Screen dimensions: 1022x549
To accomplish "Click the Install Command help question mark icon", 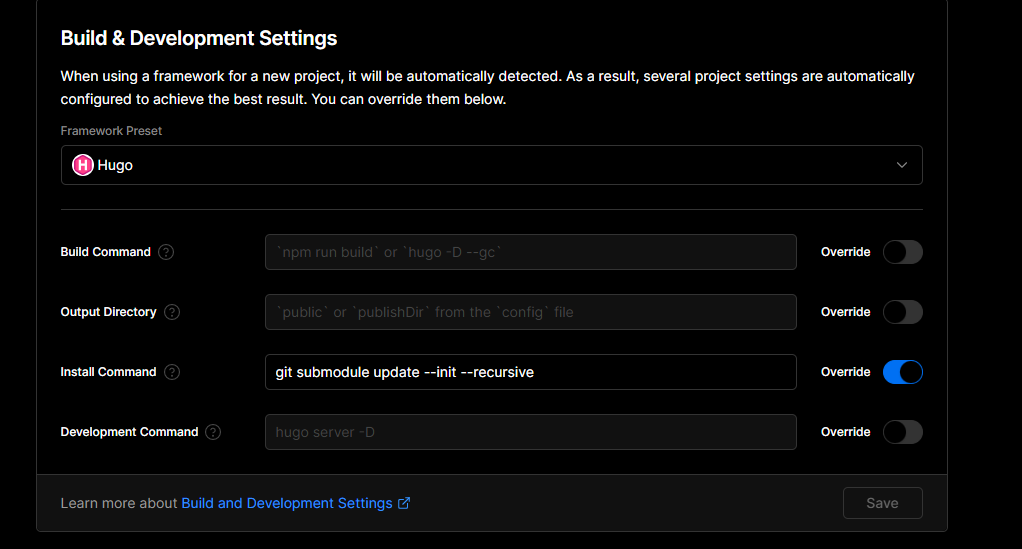I will pos(172,372).
